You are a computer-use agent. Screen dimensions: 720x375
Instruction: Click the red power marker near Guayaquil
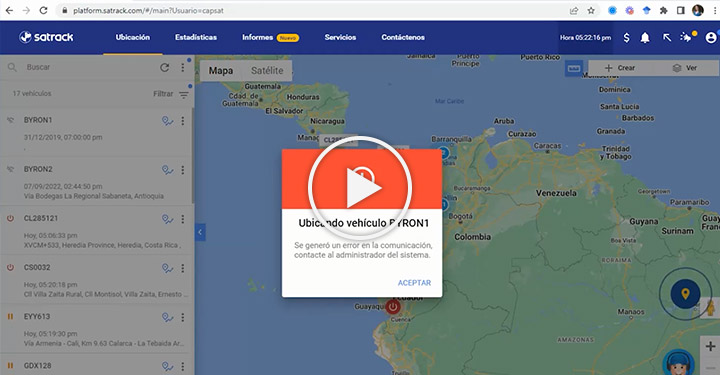(x=393, y=306)
